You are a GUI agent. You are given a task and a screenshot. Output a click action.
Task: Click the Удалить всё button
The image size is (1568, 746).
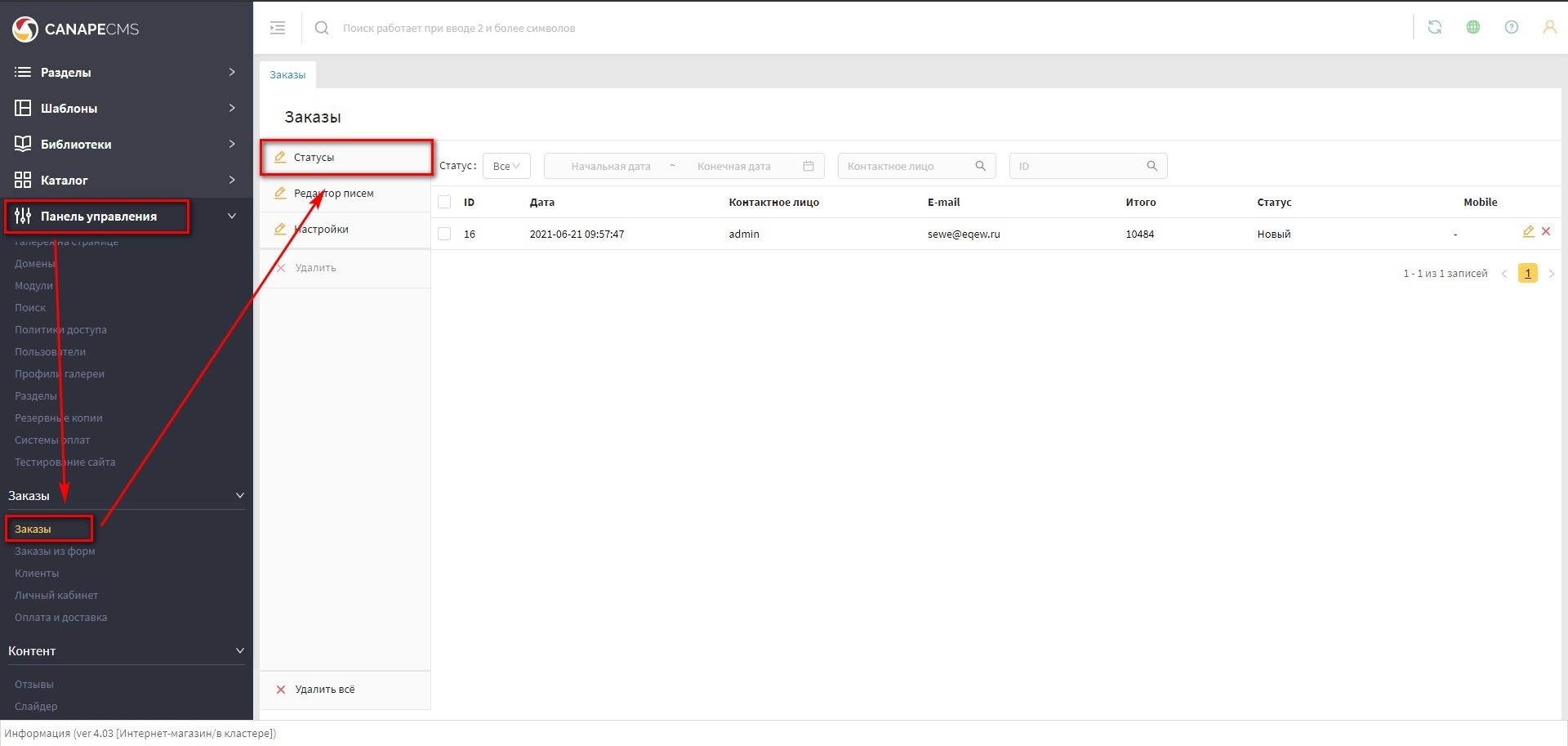[x=324, y=690]
